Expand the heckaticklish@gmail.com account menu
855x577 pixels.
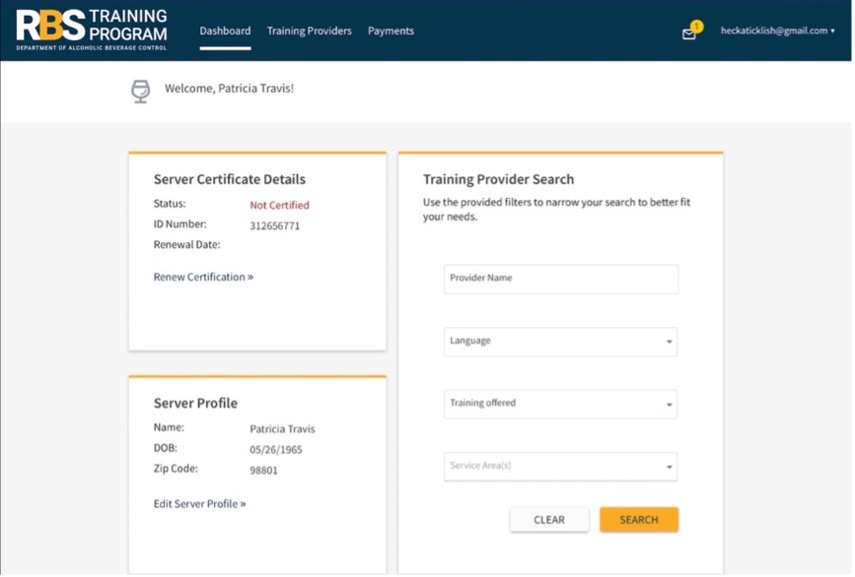pyautogui.click(x=777, y=31)
